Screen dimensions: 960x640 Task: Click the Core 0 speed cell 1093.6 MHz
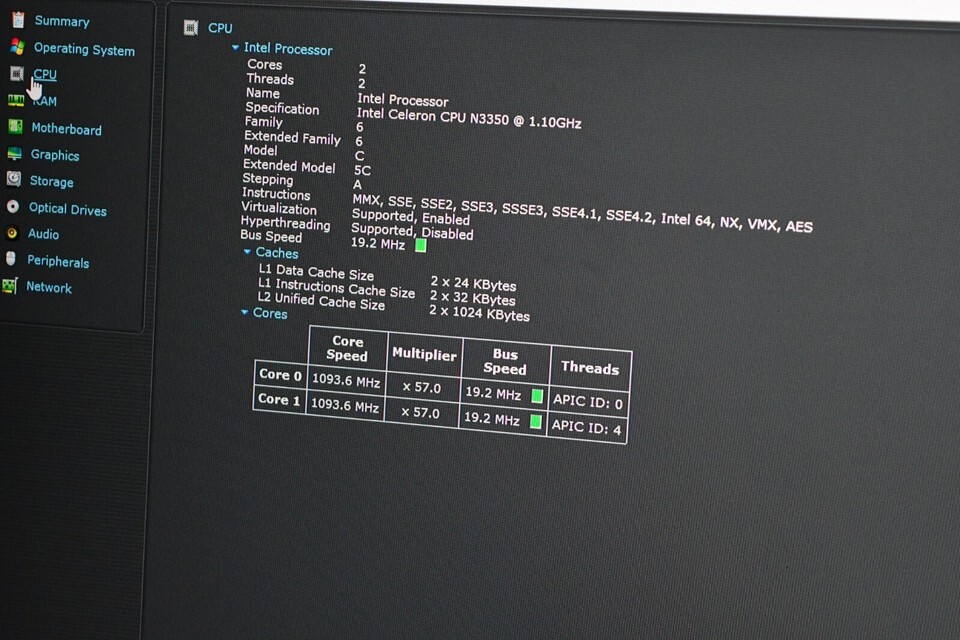coord(346,381)
